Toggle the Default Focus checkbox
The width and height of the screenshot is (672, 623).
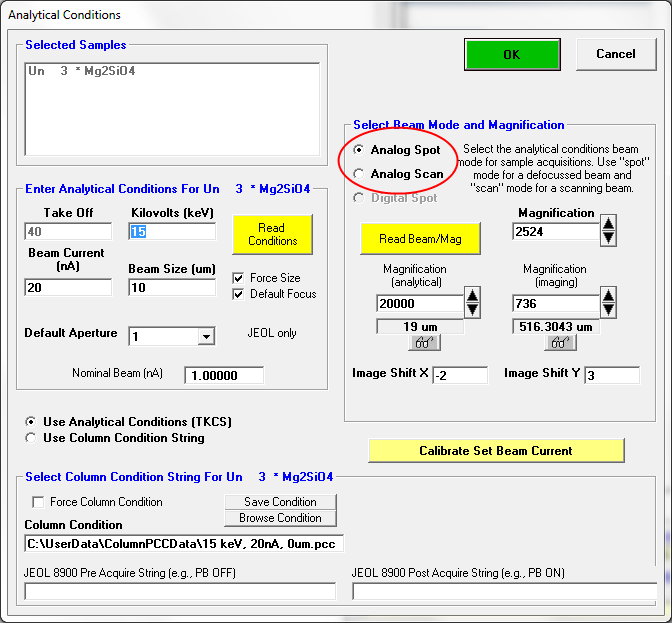(x=238, y=294)
